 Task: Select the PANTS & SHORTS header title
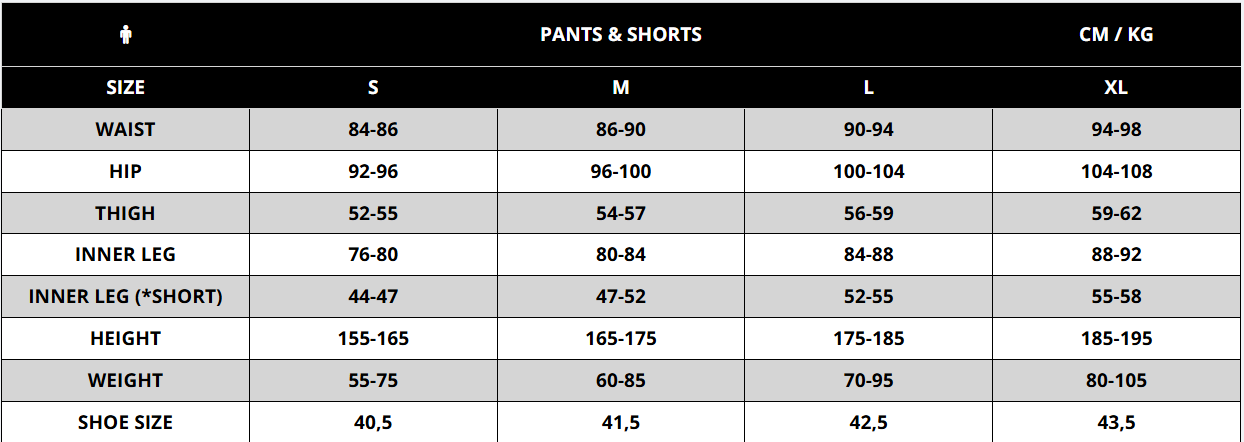(621, 35)
